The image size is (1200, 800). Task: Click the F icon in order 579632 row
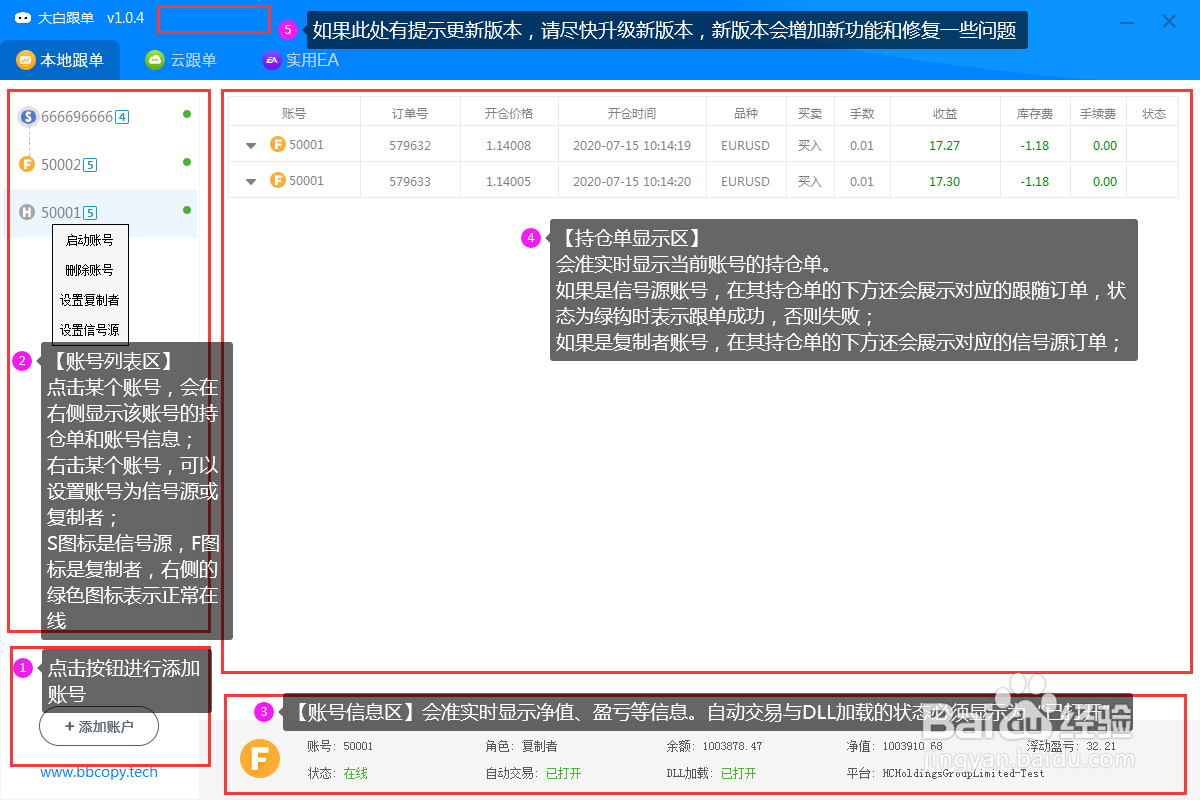click(278, 145)
